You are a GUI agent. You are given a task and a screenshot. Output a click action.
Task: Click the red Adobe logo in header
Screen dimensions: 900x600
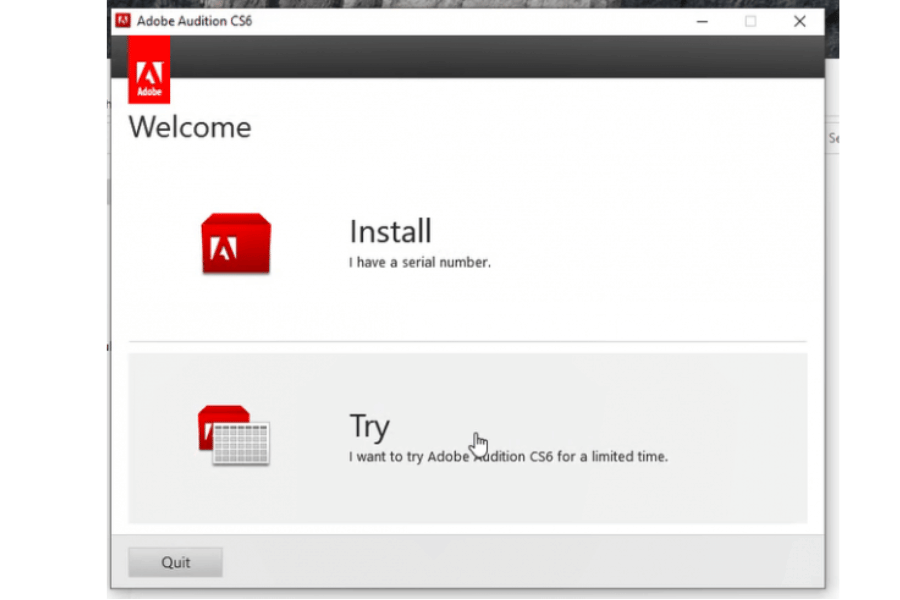[x=149, y=72]
